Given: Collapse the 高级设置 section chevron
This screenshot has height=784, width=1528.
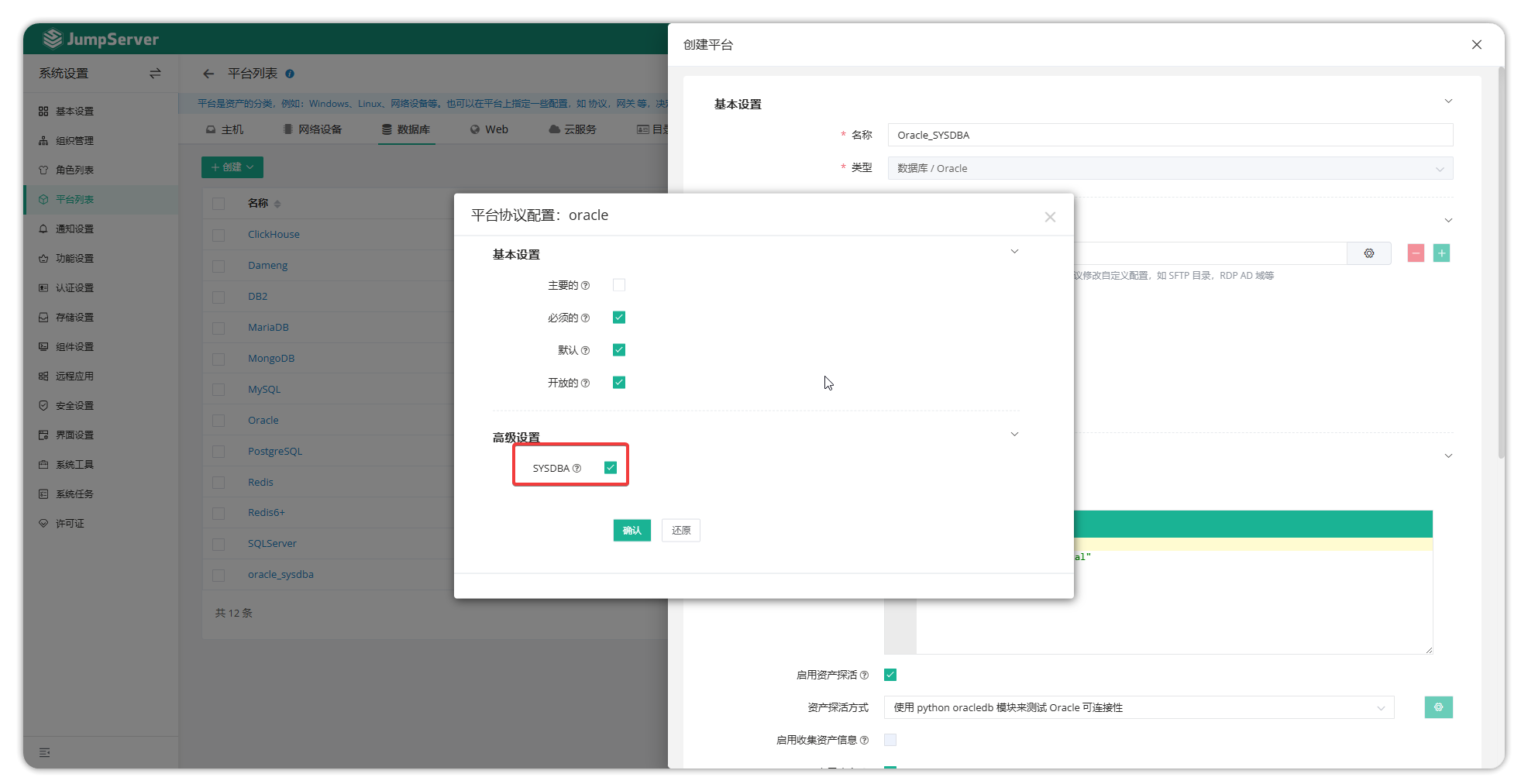Looking at the screenshot, I should pyautogui.click(x=1014, y=435).
